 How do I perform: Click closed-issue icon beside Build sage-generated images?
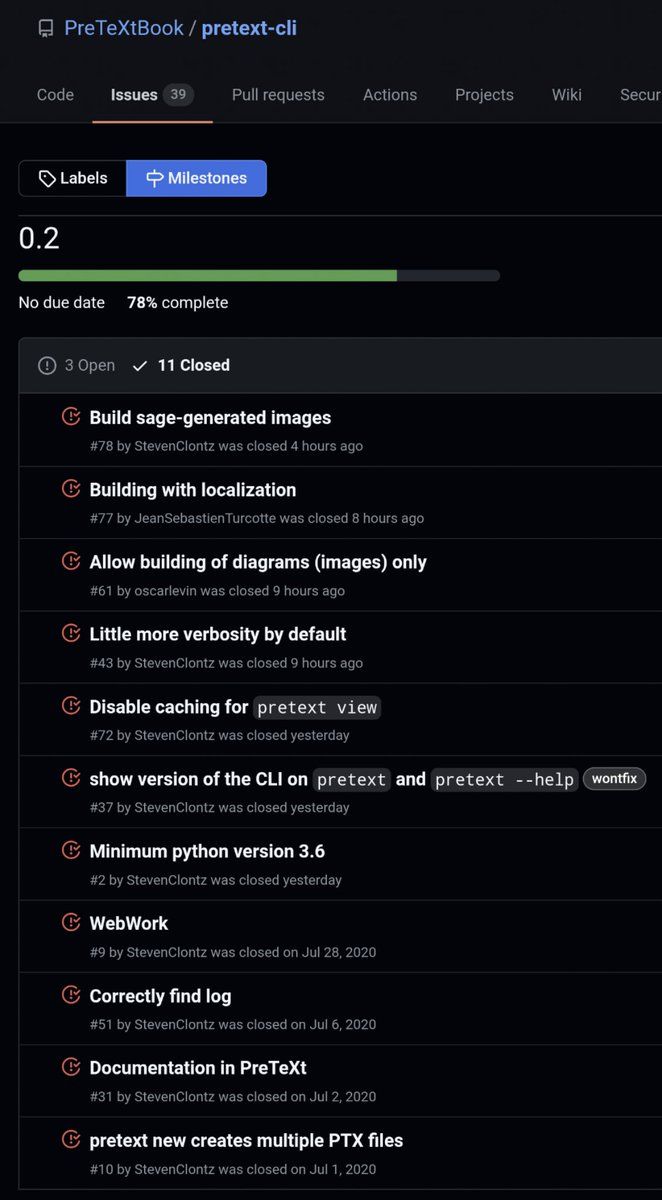71,416
